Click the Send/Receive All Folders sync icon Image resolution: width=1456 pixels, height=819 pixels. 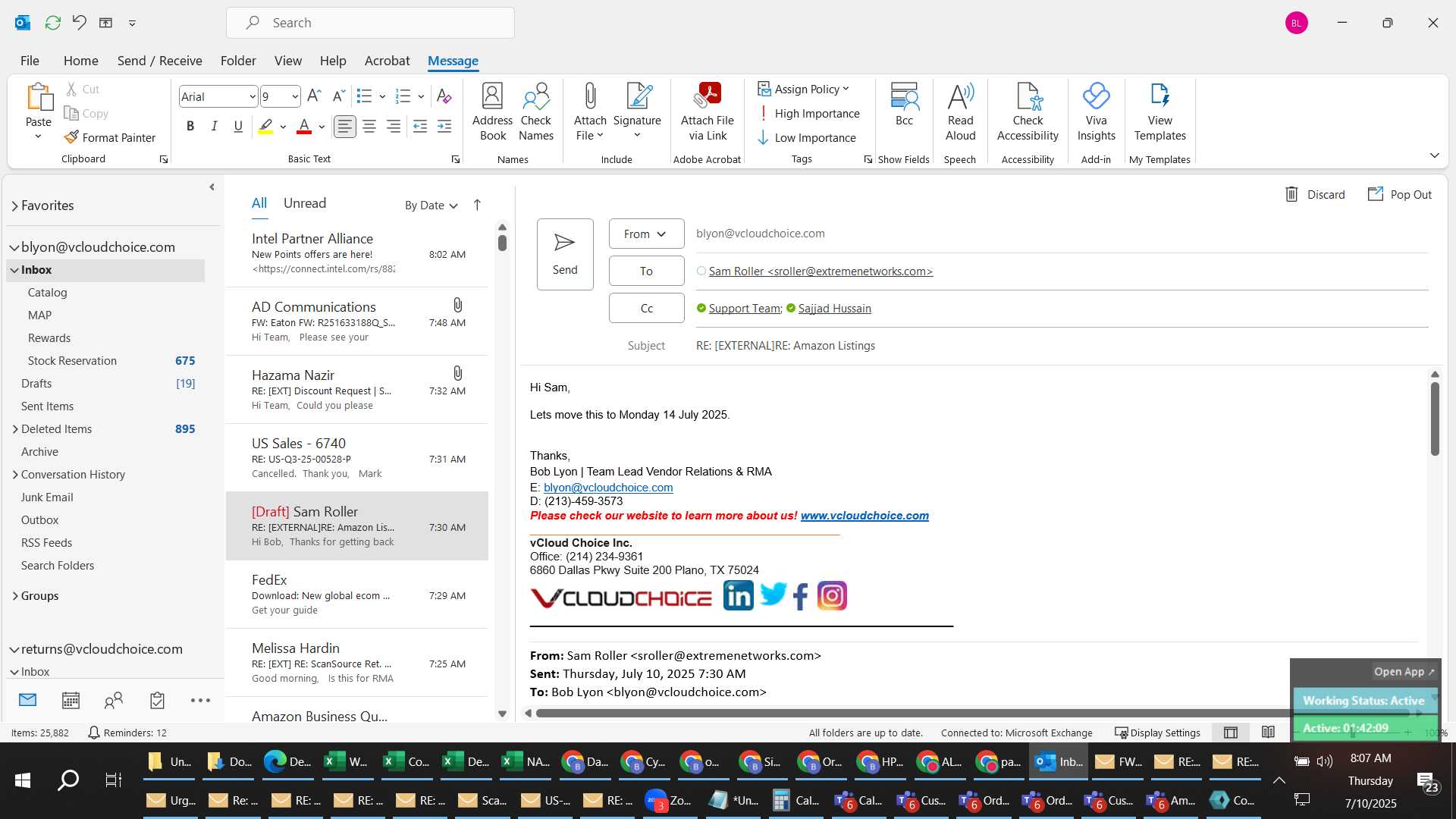click(53, 23)
